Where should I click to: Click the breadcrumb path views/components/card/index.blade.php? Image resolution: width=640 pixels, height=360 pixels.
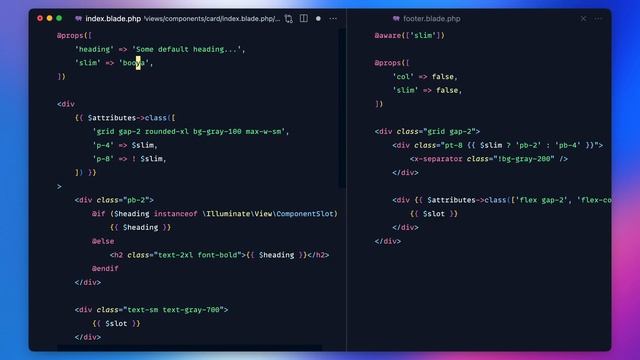[x=212, y=19]
